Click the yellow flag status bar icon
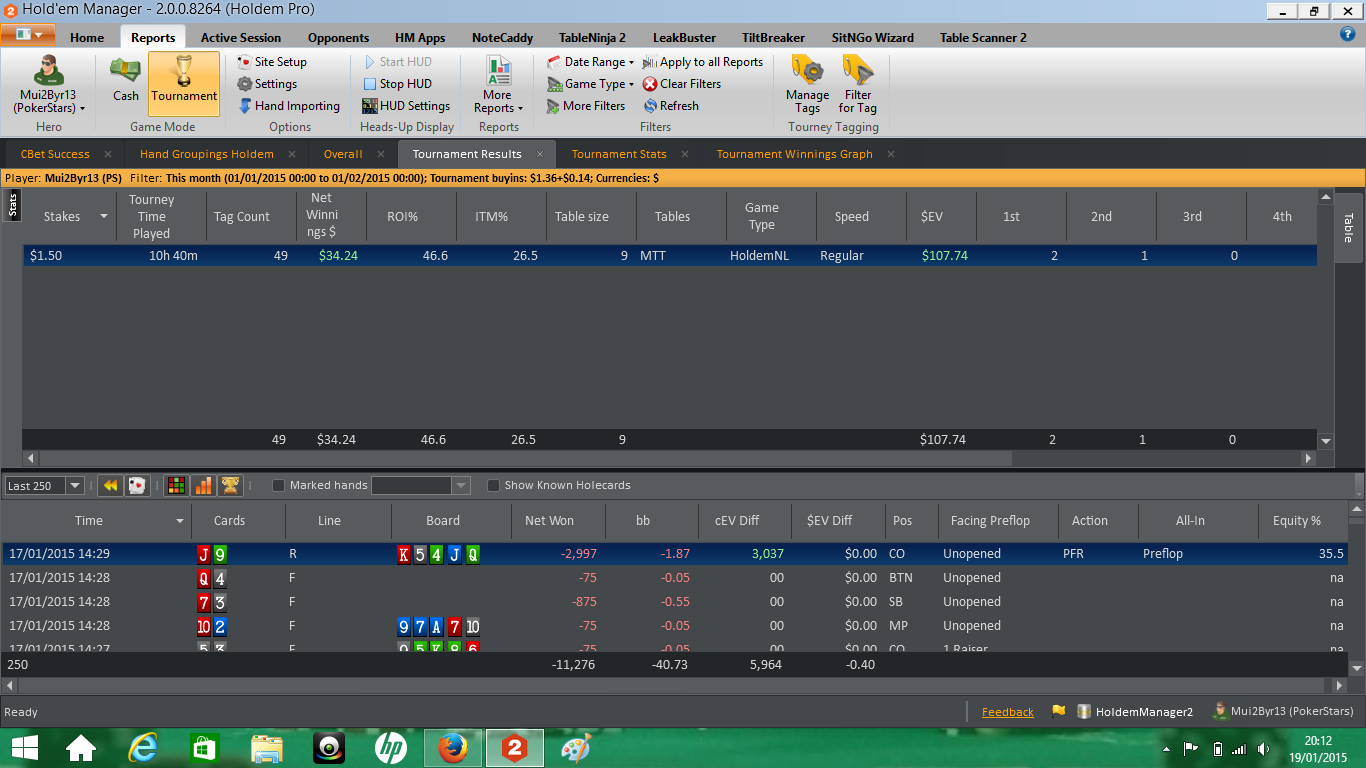Screen dimensions: 1366x768 pyautogui.click(x=1058, y=712)
